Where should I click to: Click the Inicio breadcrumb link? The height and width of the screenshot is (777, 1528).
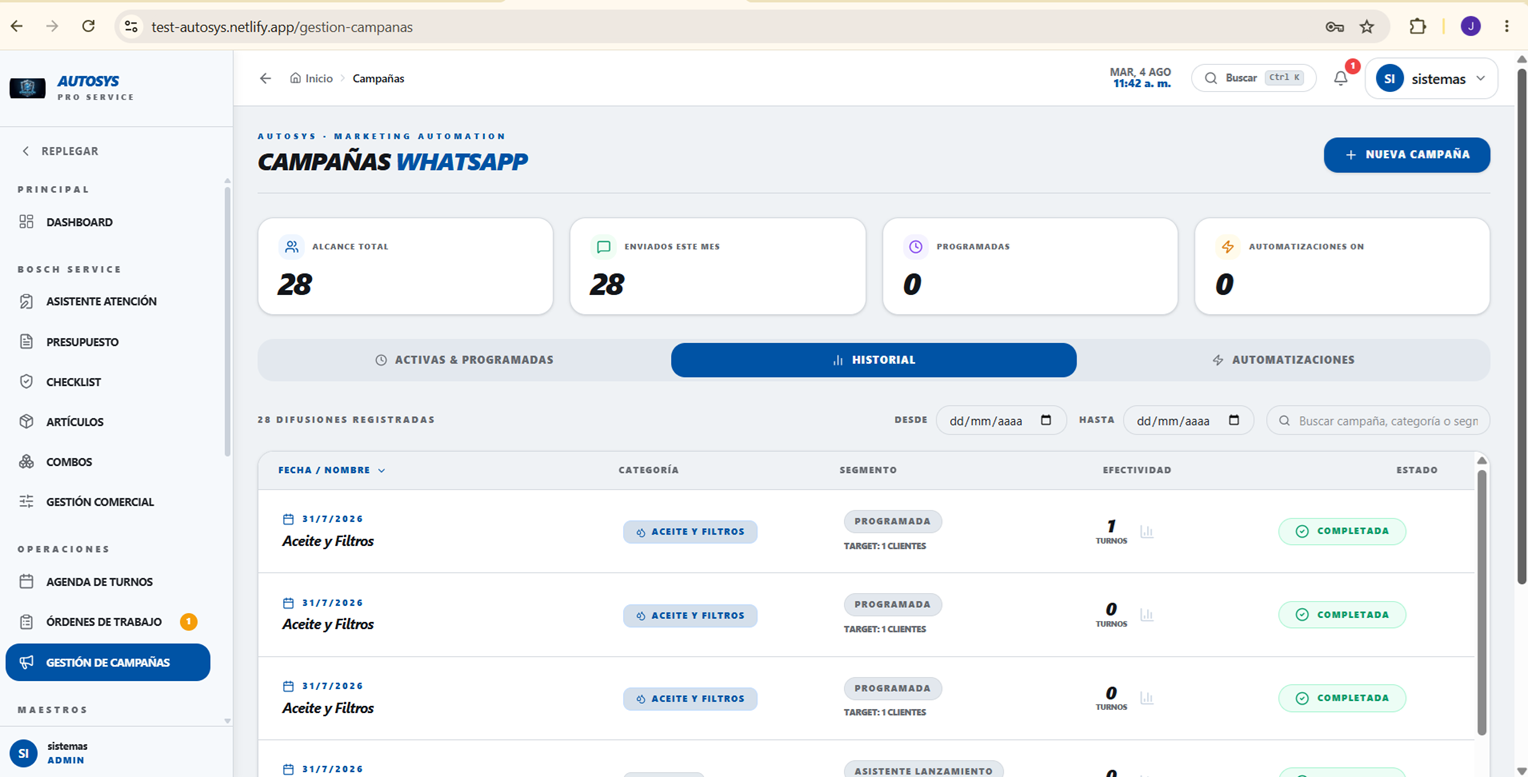(311, 78)
